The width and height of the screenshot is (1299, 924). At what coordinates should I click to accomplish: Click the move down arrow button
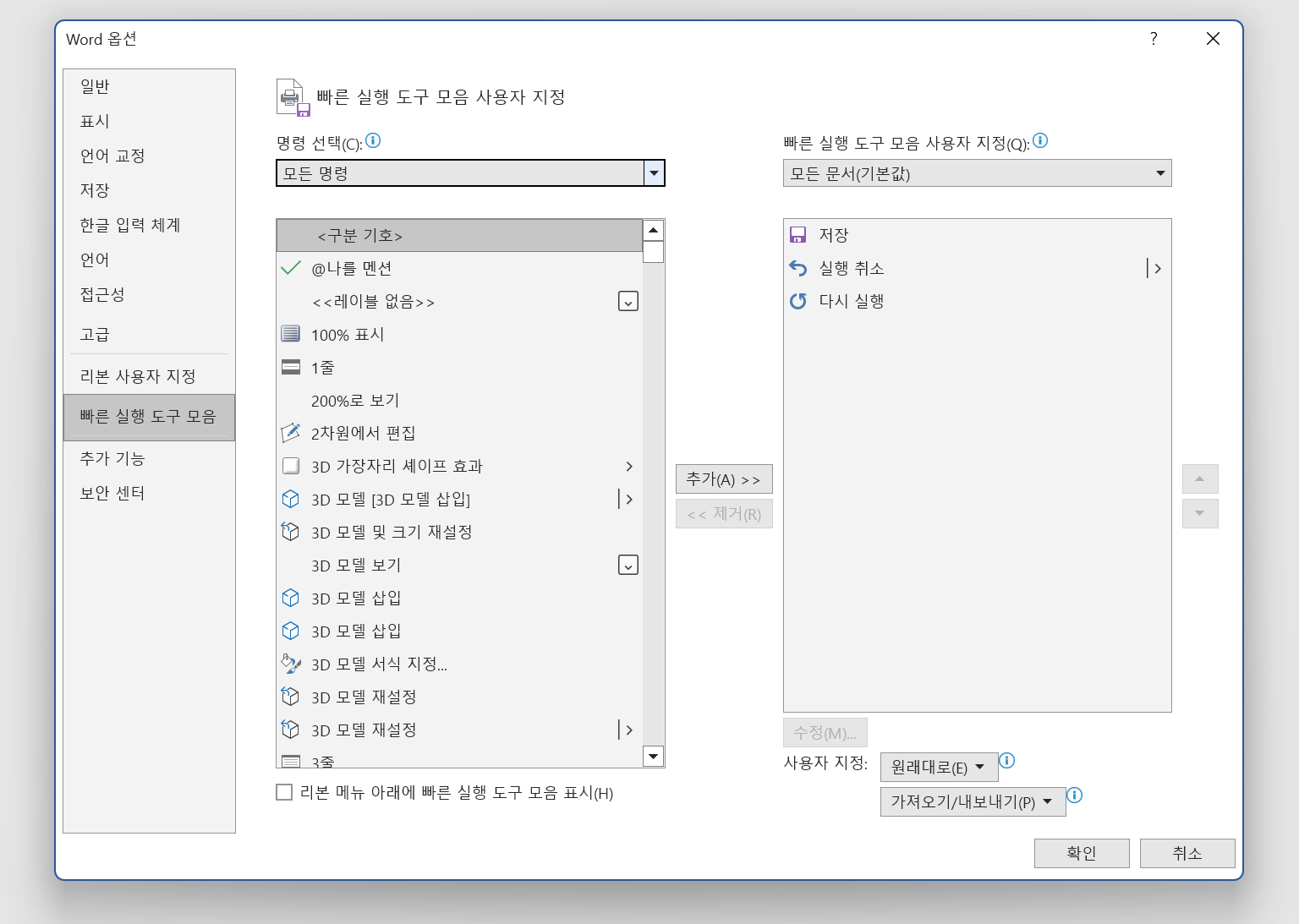pos(1200,513)
